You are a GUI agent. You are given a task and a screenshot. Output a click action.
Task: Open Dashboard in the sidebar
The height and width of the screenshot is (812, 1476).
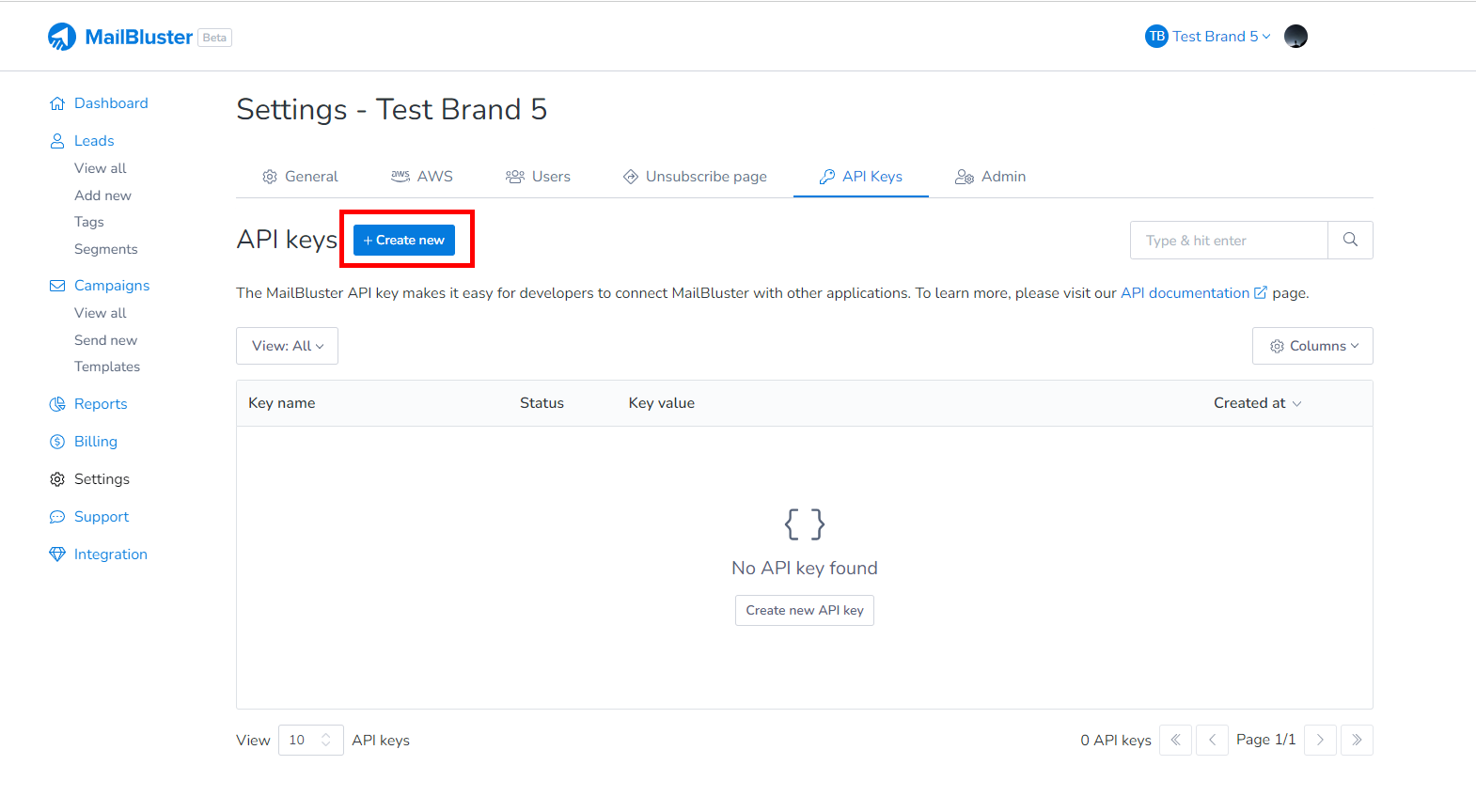point(111,103)
